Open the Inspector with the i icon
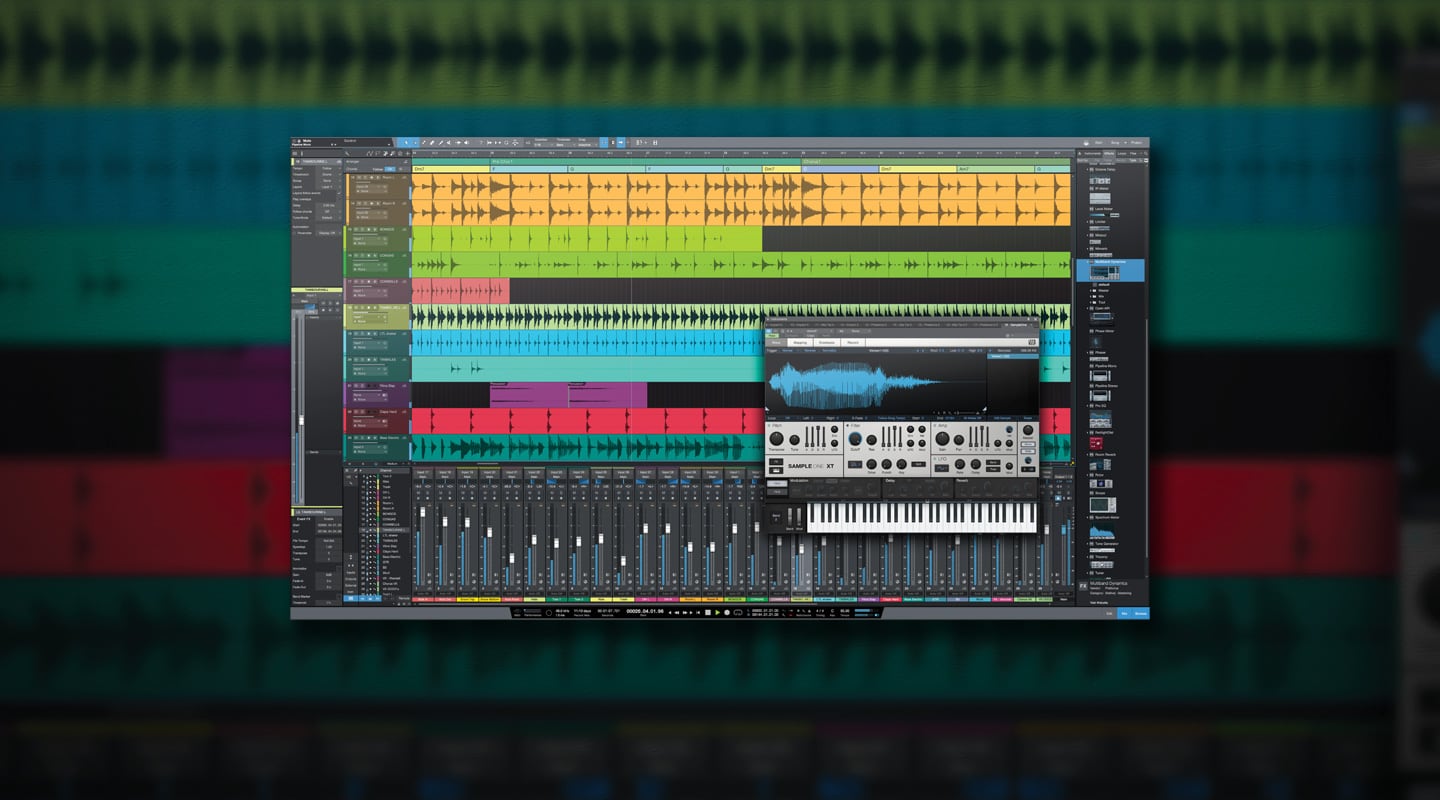 (302, 154)
